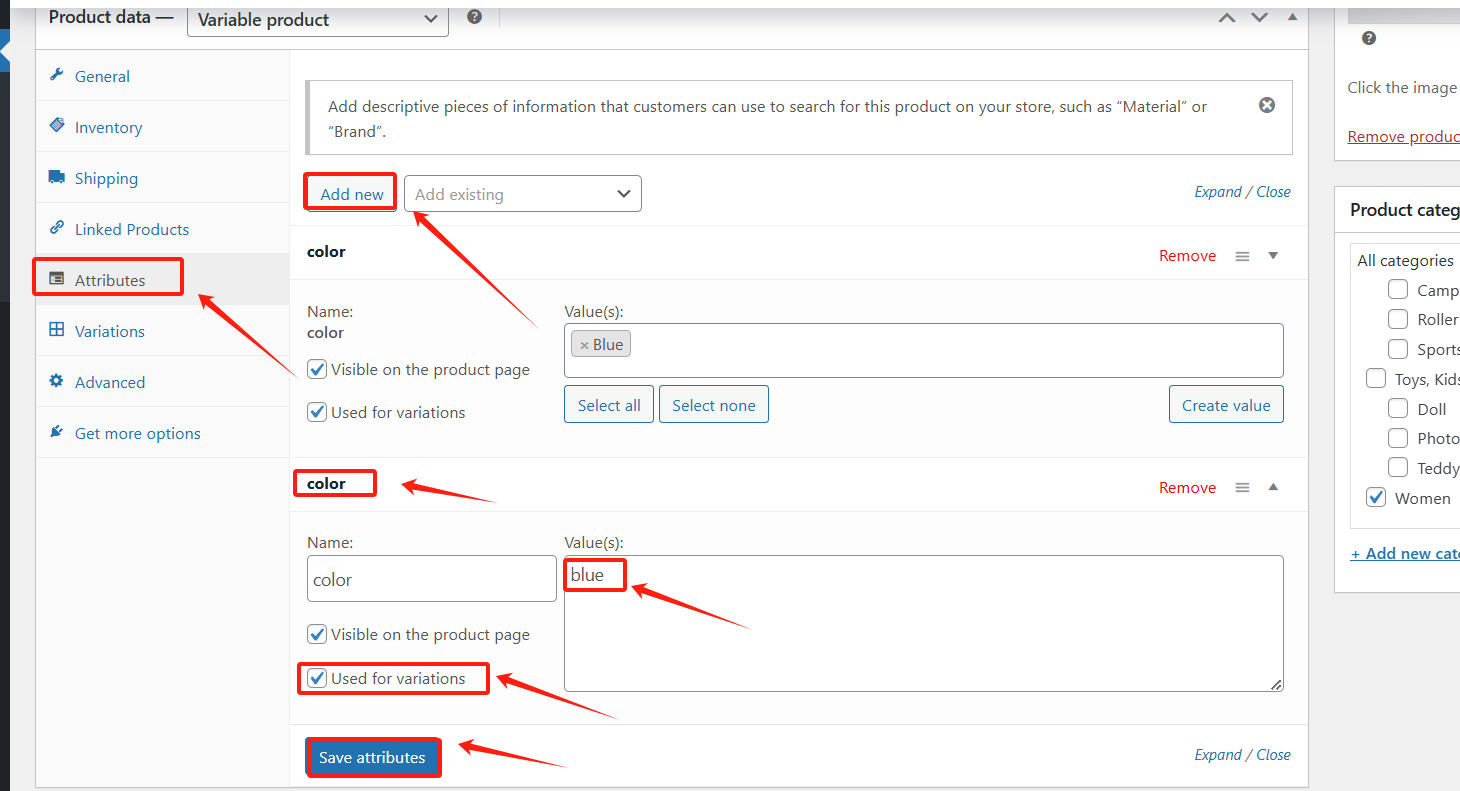Viewport: 1460px width, 791px height.
Task: Click the drag handle icon of first color attribute
Action: 1242,256
